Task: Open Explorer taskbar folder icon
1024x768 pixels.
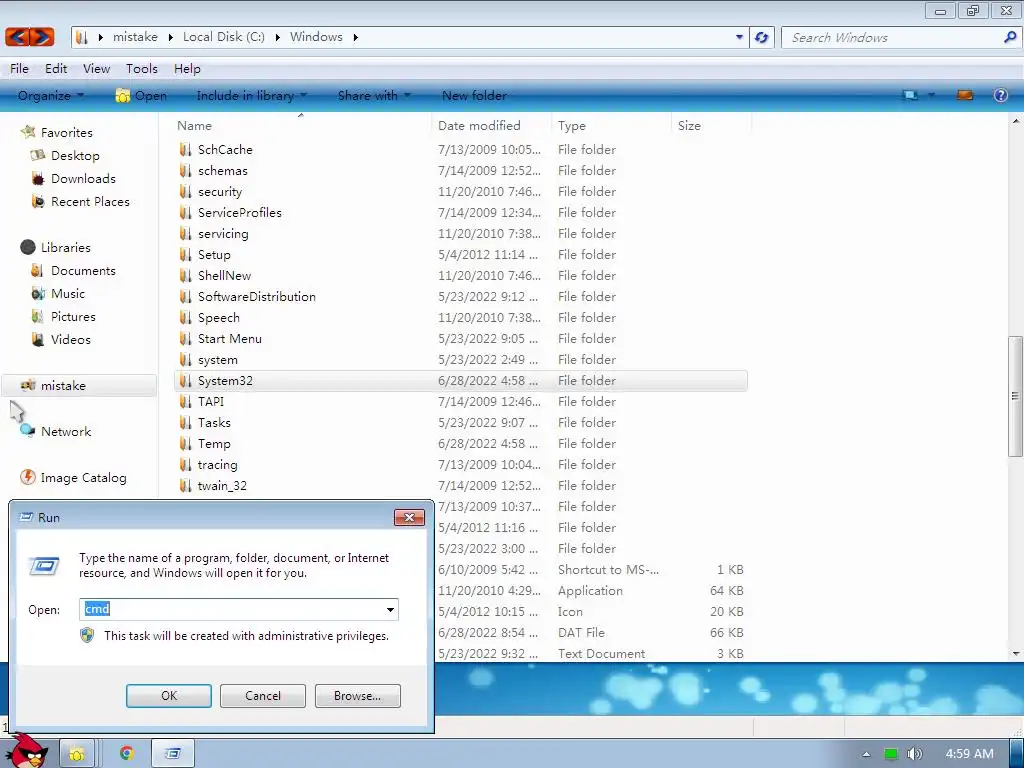Action: point(77,754)
